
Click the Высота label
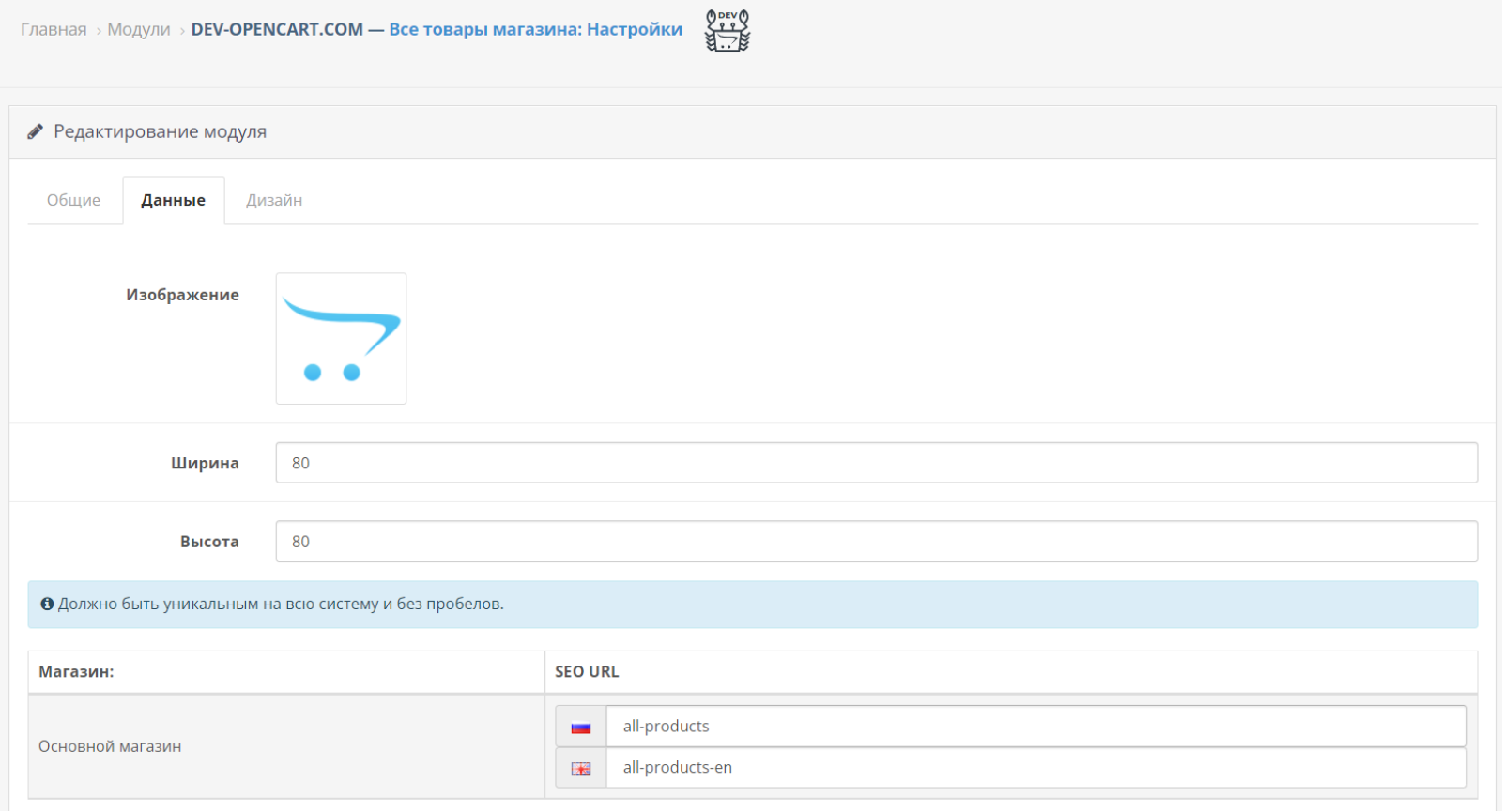click(209, 542)
